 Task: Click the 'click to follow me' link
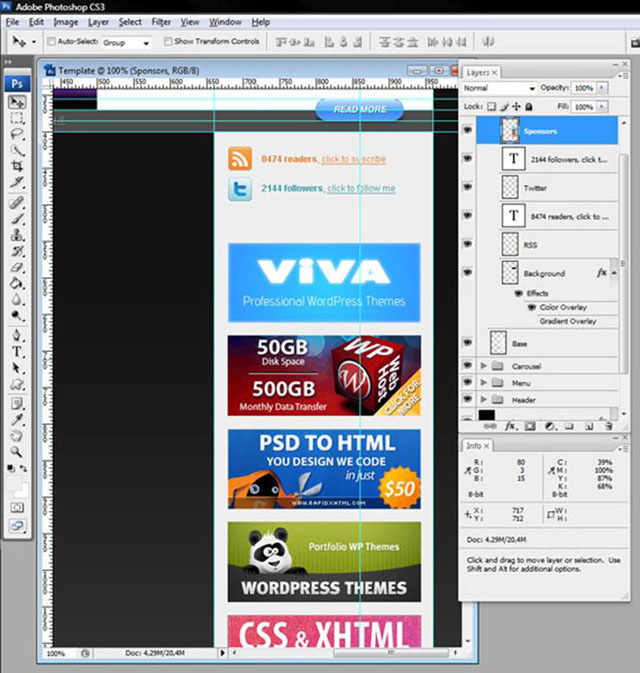[x=361, y=188]
